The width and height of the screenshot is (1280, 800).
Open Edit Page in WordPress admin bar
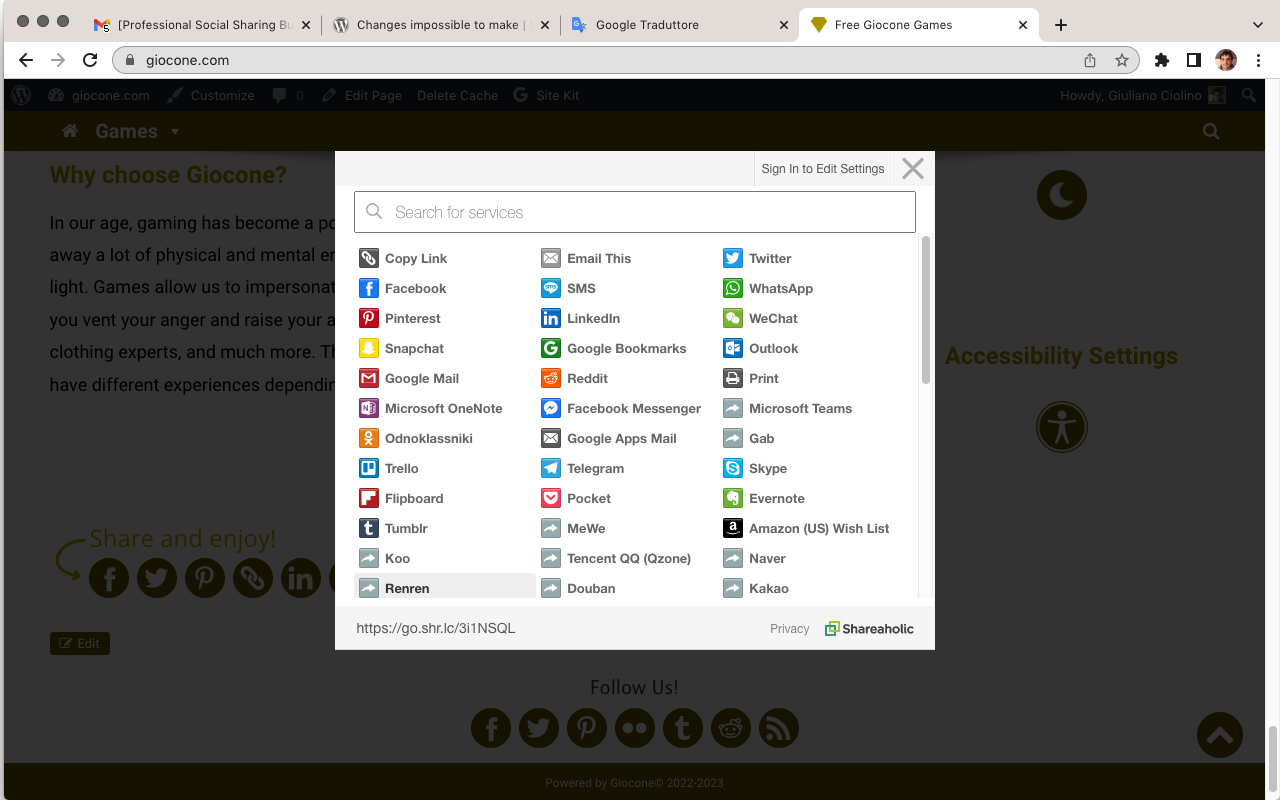click(x=362, y=95)
